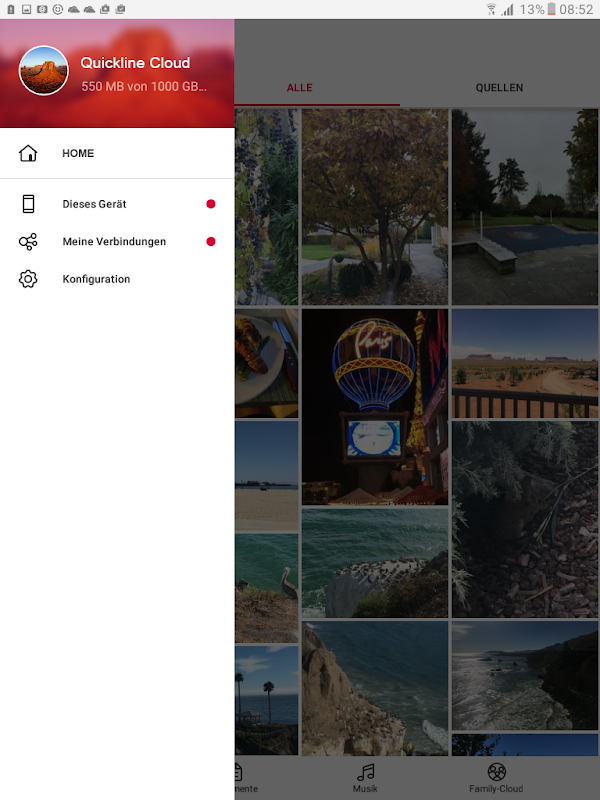
Task: Open the palm trees sunset photo
Action: 266,701
